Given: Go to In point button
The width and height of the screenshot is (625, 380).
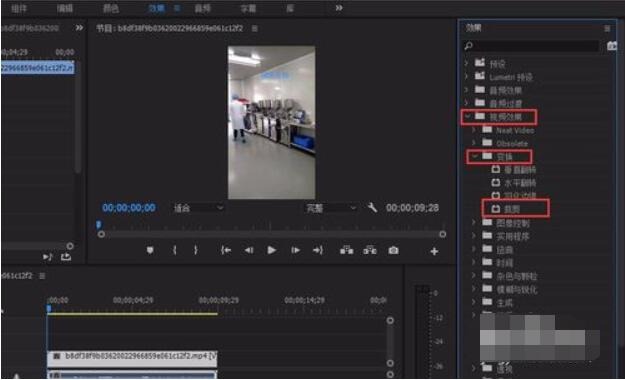Looking at the screenshot, I should coord(226,250).
